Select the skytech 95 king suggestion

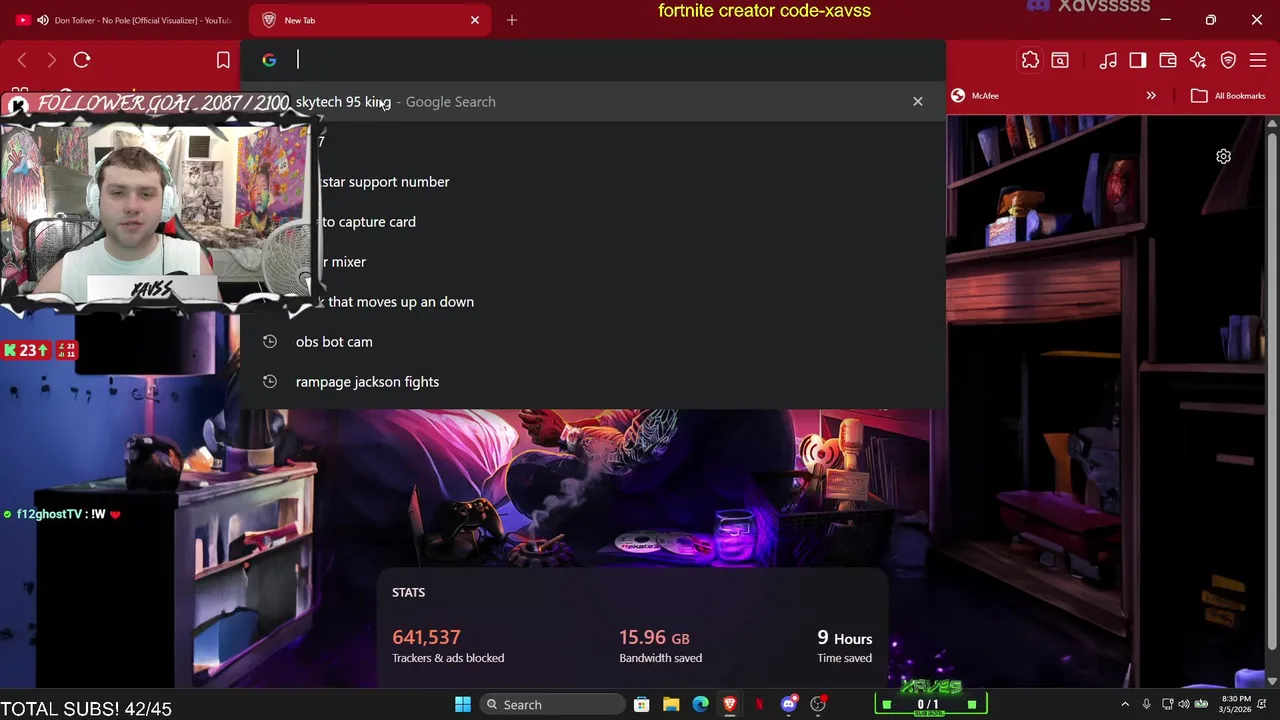pos(593,101)
